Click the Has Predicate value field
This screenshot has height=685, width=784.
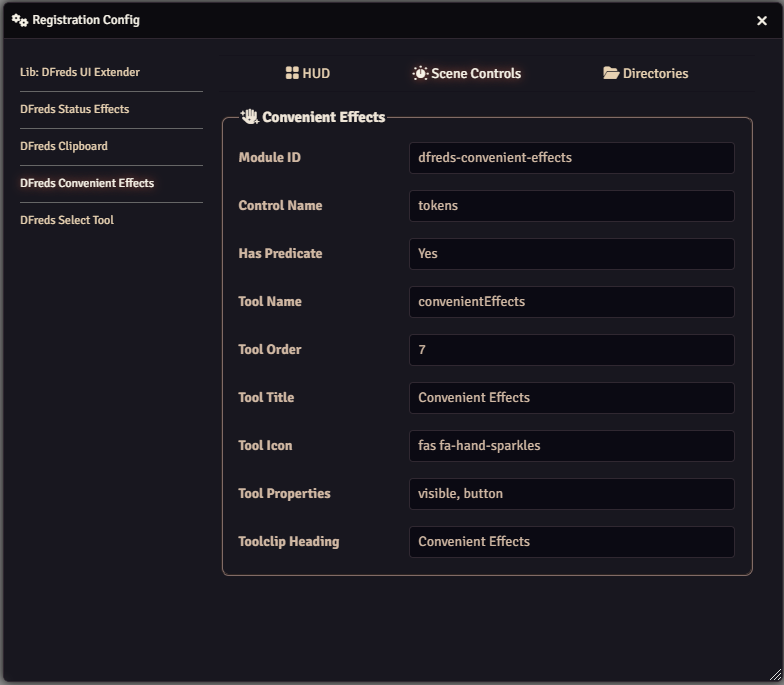point(571,254)
